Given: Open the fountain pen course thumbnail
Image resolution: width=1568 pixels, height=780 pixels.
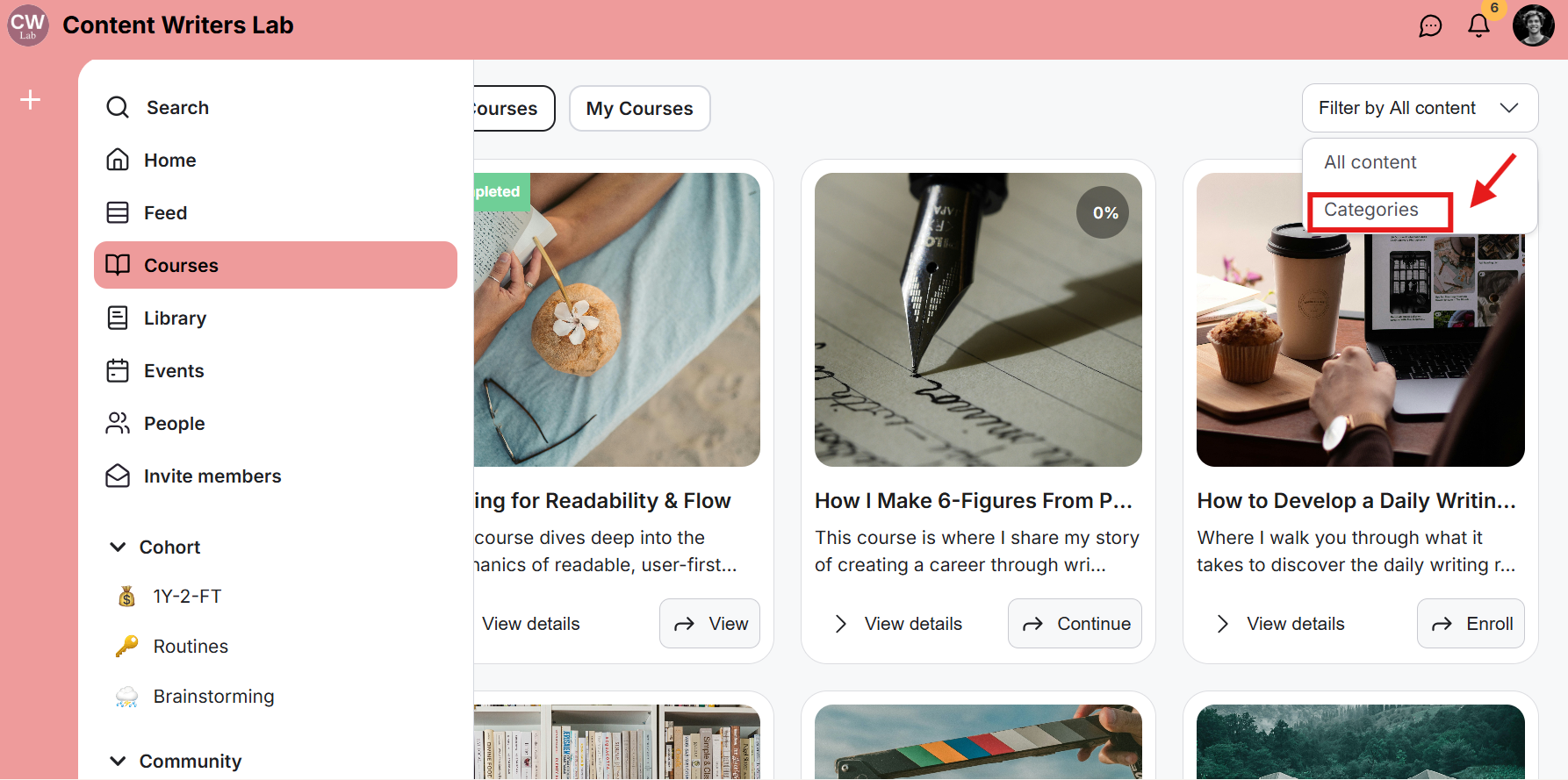Looking at the screenshot, I should click(978, 320).
